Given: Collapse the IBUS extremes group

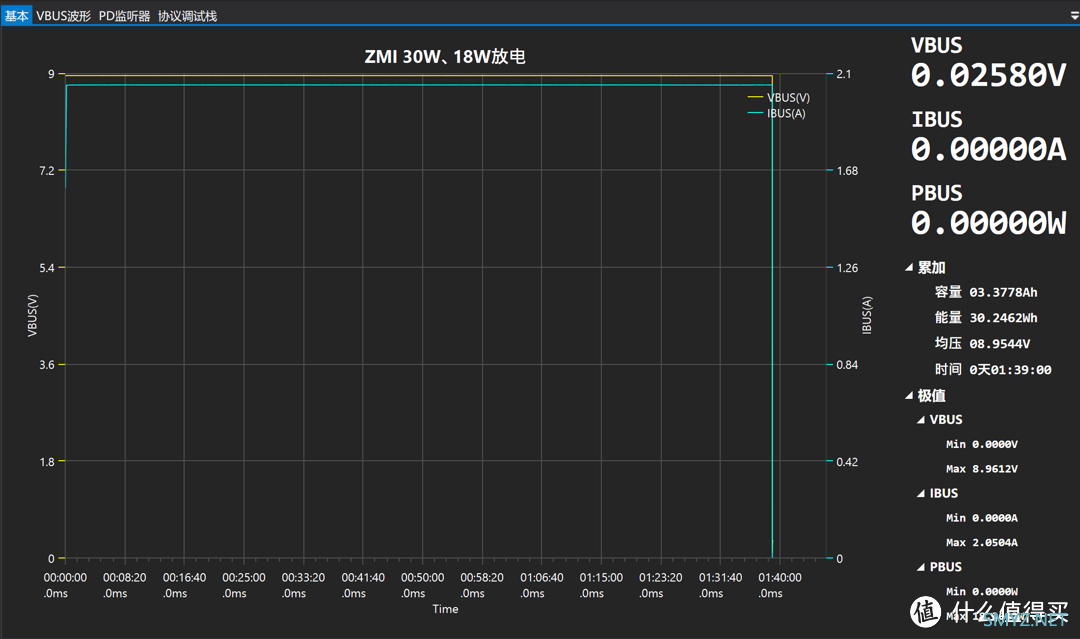Looking at the screenshot, I should (x=921, y=494).
